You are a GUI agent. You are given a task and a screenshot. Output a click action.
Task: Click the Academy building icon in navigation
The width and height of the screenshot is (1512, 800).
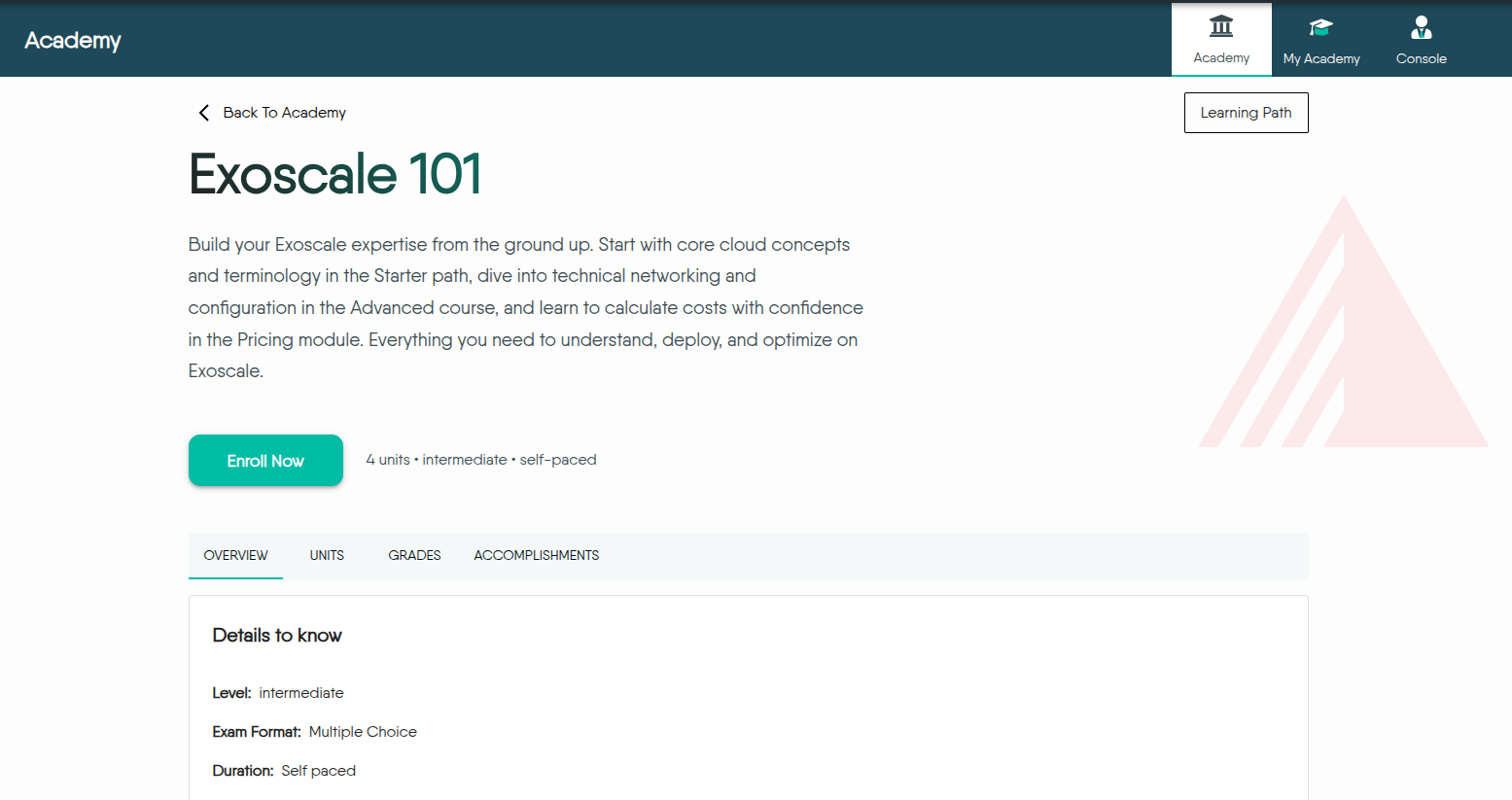1221,26
